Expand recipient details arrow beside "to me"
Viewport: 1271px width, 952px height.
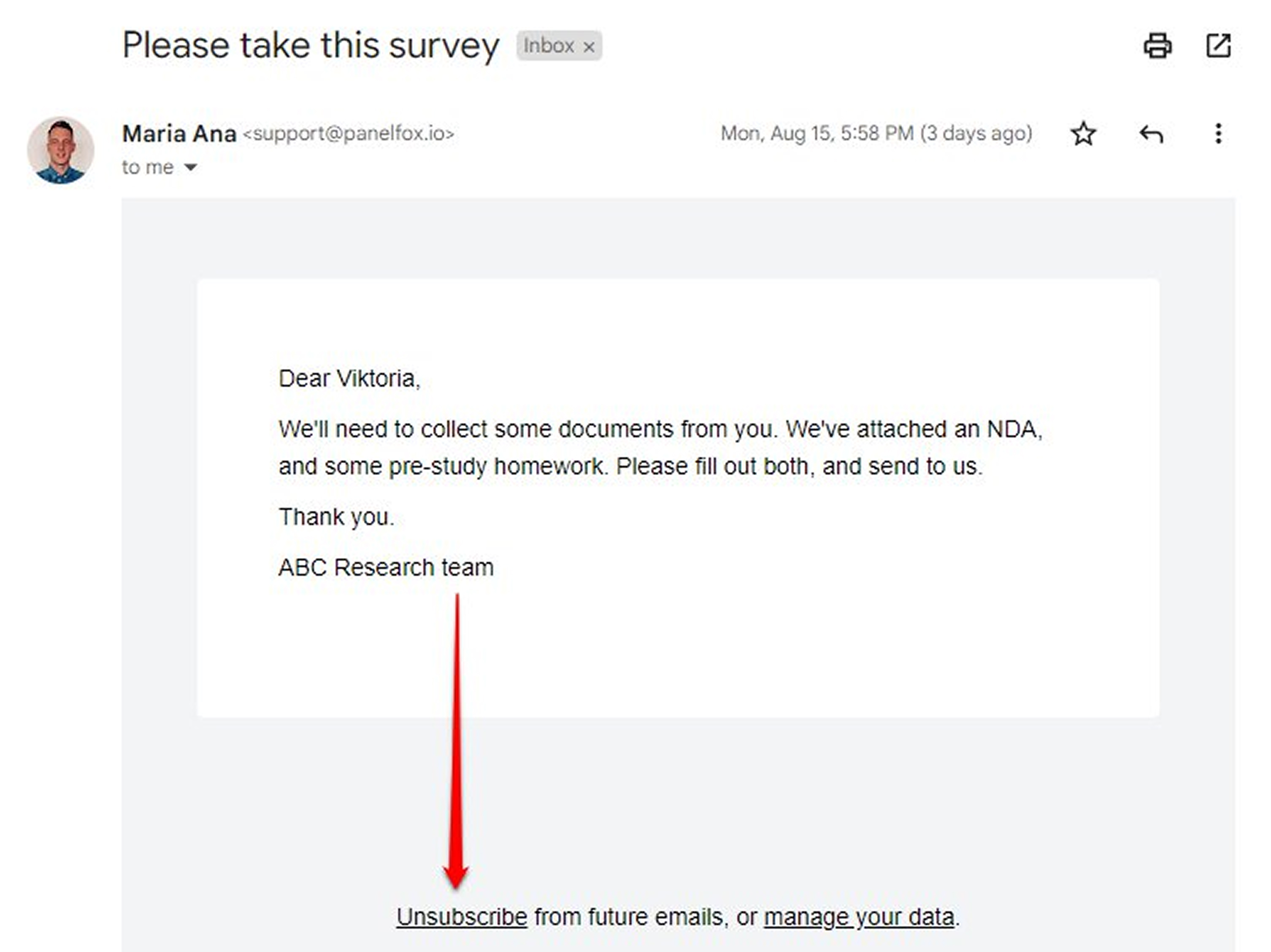click(190, 167)
